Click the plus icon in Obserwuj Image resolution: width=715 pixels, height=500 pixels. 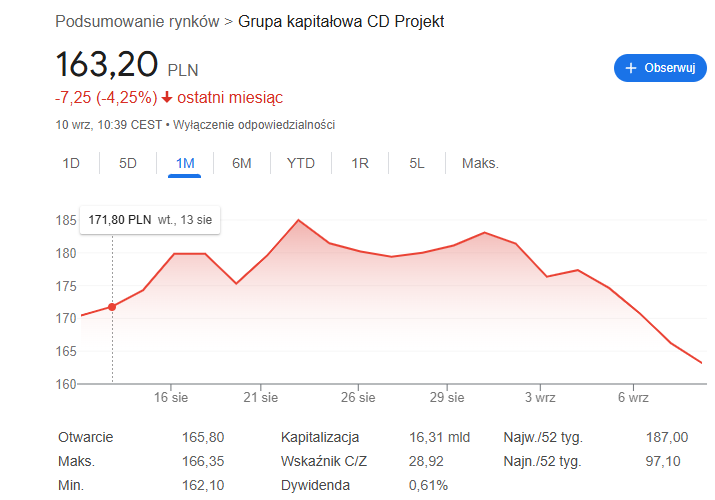click(x=631, y=68)
